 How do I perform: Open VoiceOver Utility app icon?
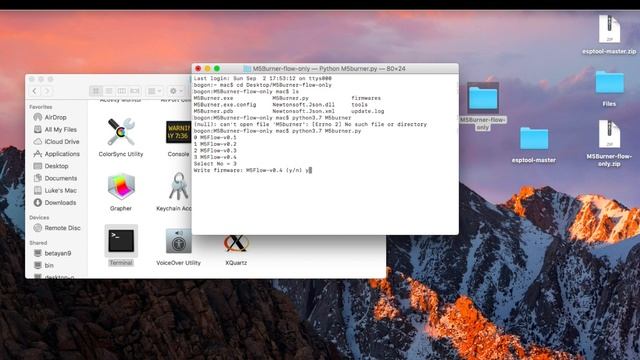click(x=178, y=240)
